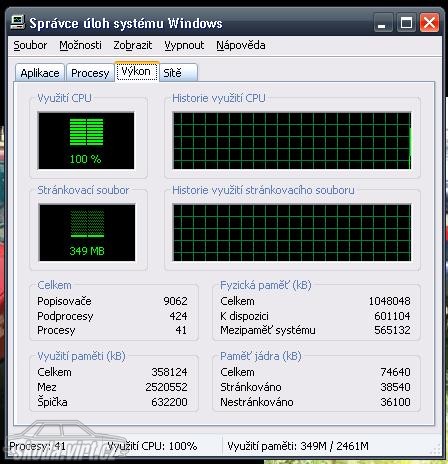The width and height of the screenshot is (448, 464).
Task: Click the K dispozici value 601104
Action: pos(392,316)
